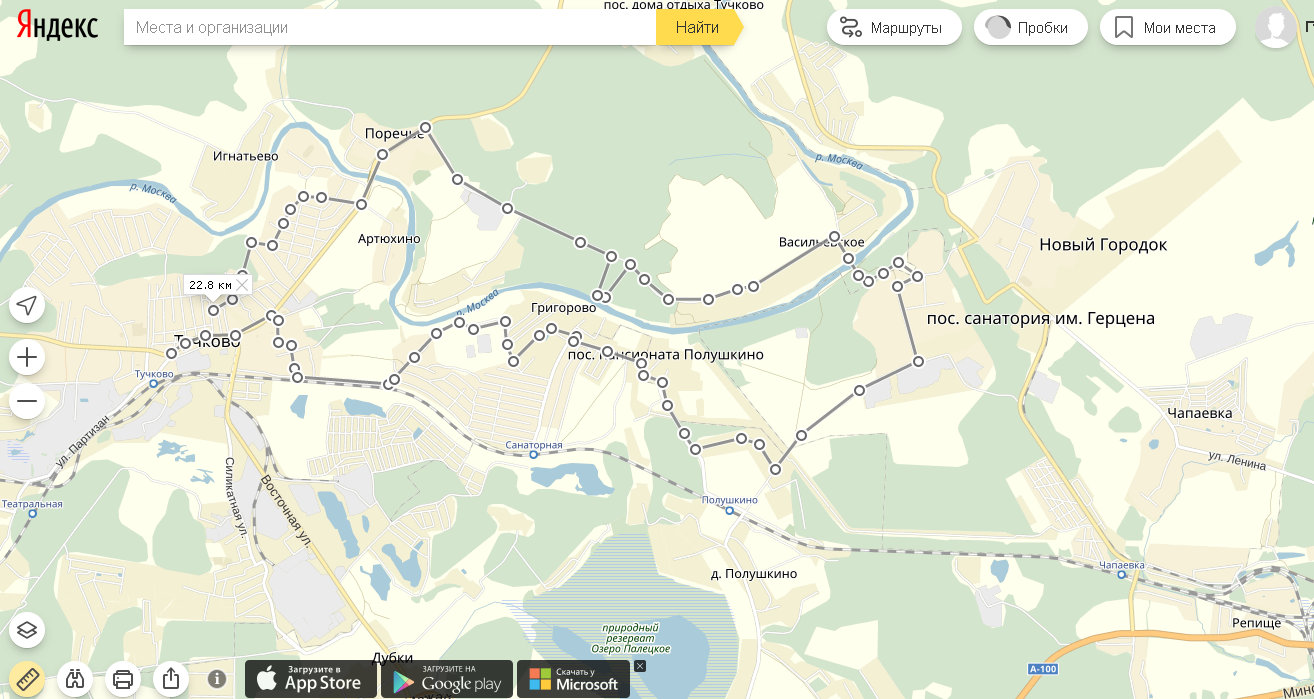This screenshot has height=699, width=1314.
Task: Click the 22.8 км distance label
Action: 211,285
